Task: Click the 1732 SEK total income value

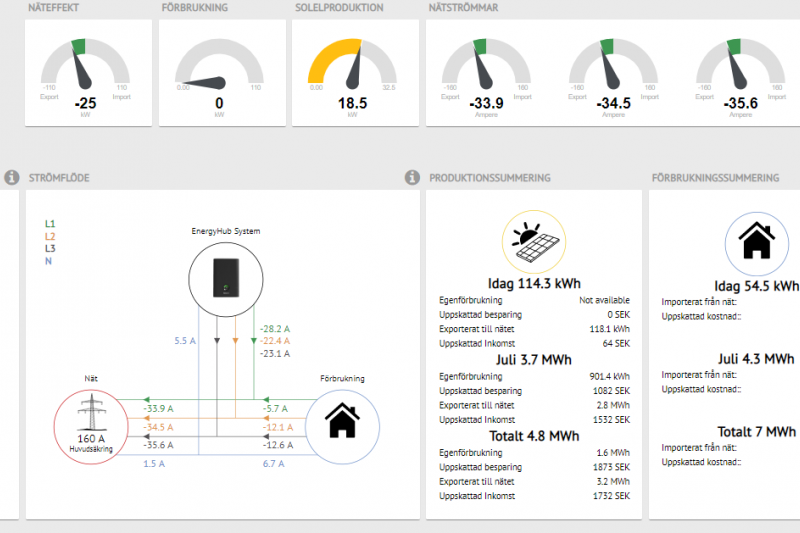Action: [611, 496]
